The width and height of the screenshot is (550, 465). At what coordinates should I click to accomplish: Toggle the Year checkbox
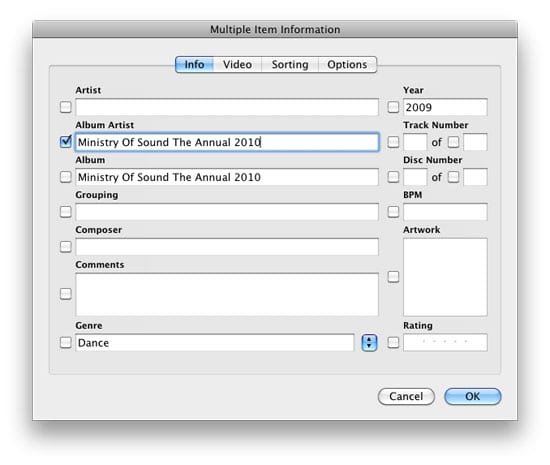(393, 107)
